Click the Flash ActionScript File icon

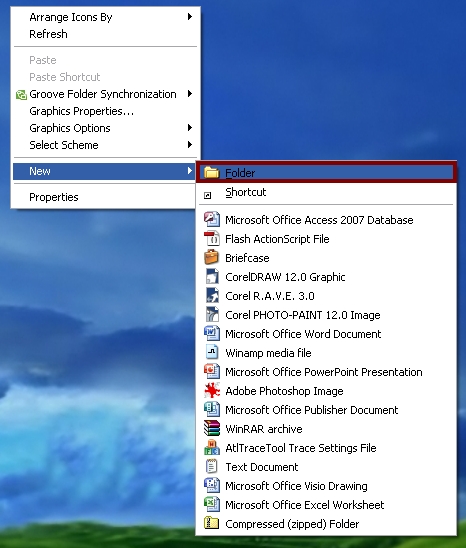[x=212, y=238]
